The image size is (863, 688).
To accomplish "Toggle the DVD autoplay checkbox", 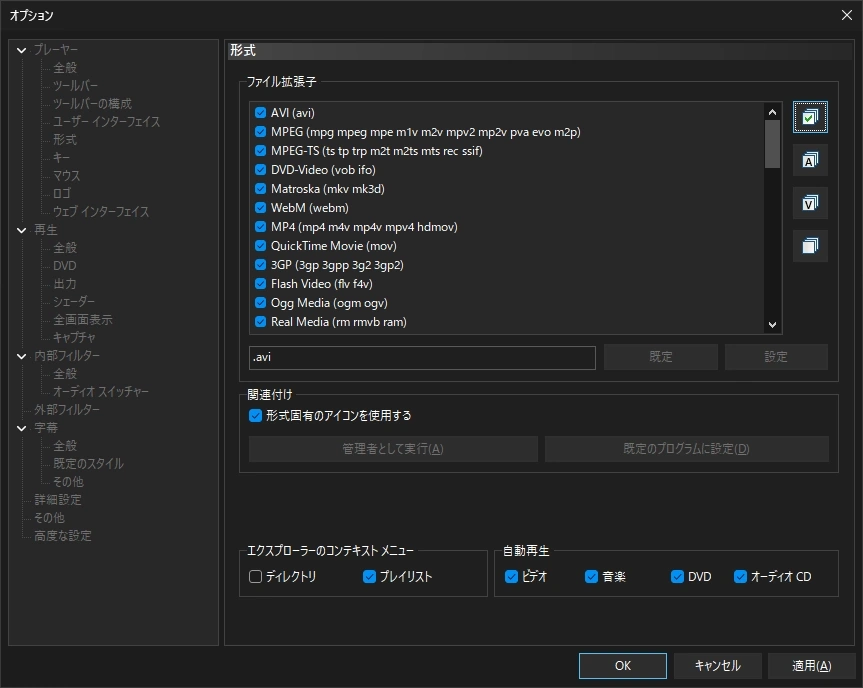I will [677, 576].
